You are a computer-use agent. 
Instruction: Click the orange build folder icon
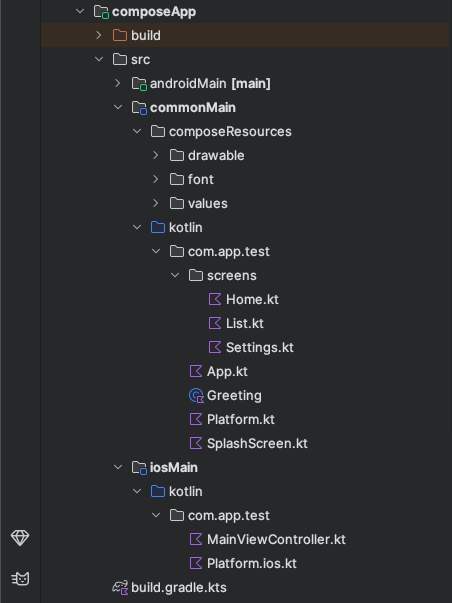click(120, 35)
